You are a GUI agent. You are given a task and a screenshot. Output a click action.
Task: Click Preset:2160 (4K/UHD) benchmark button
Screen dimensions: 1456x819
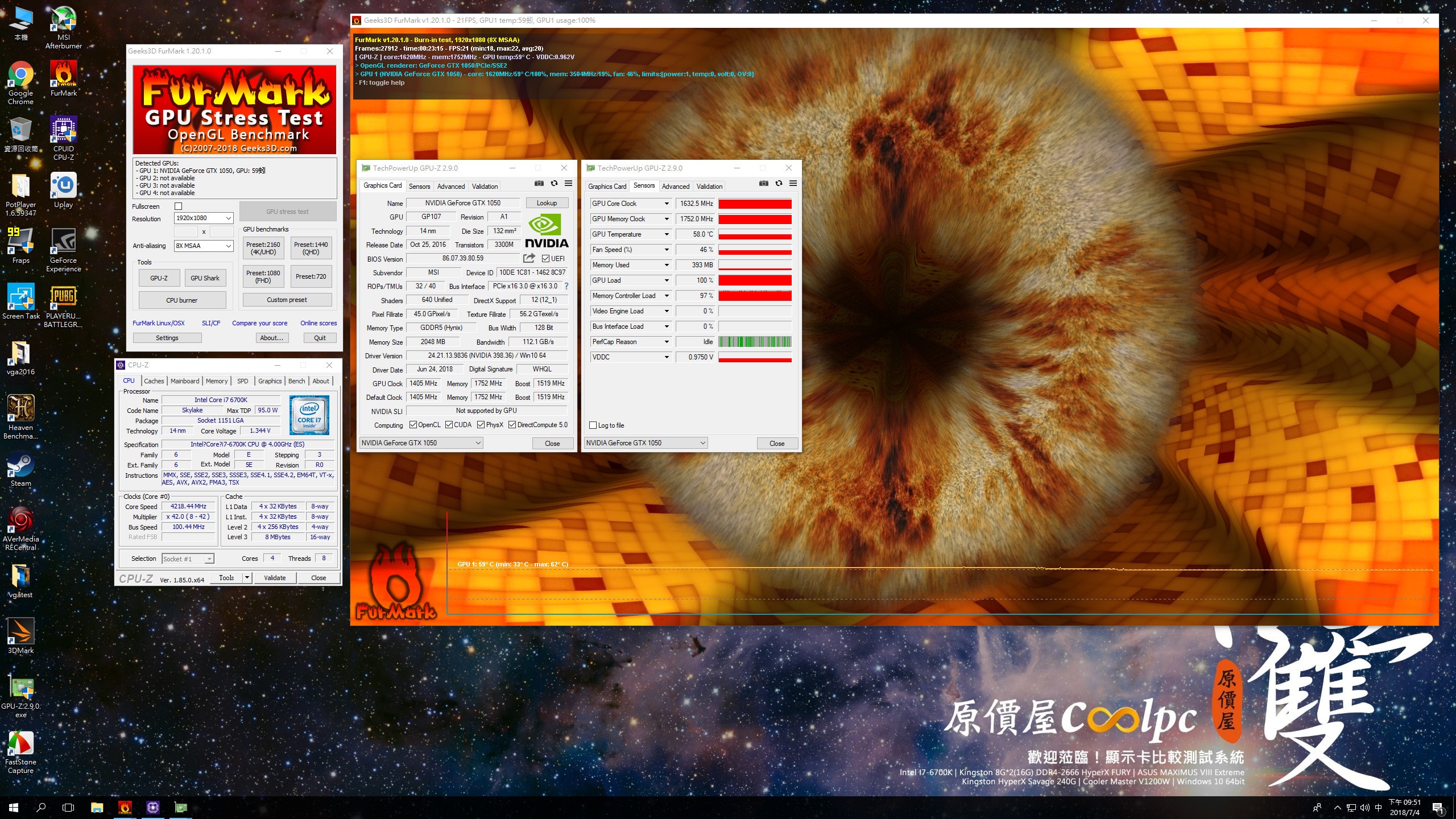[263, 249]
